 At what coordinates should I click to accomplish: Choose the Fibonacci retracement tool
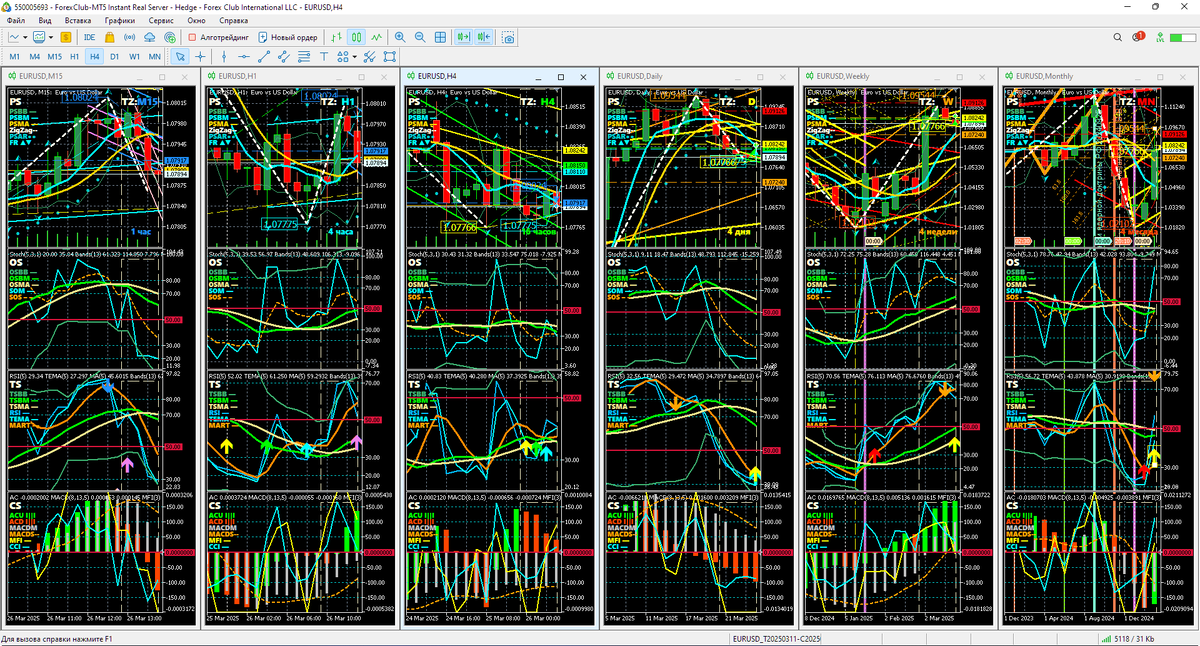click(x=304, y=57)
